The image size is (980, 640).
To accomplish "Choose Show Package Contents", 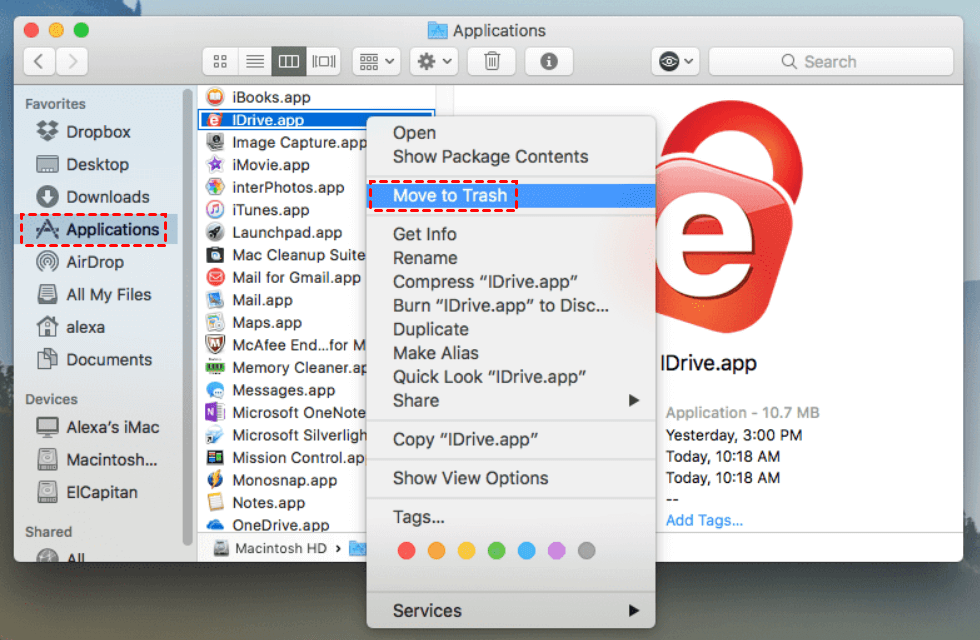I will pos(511,157).
